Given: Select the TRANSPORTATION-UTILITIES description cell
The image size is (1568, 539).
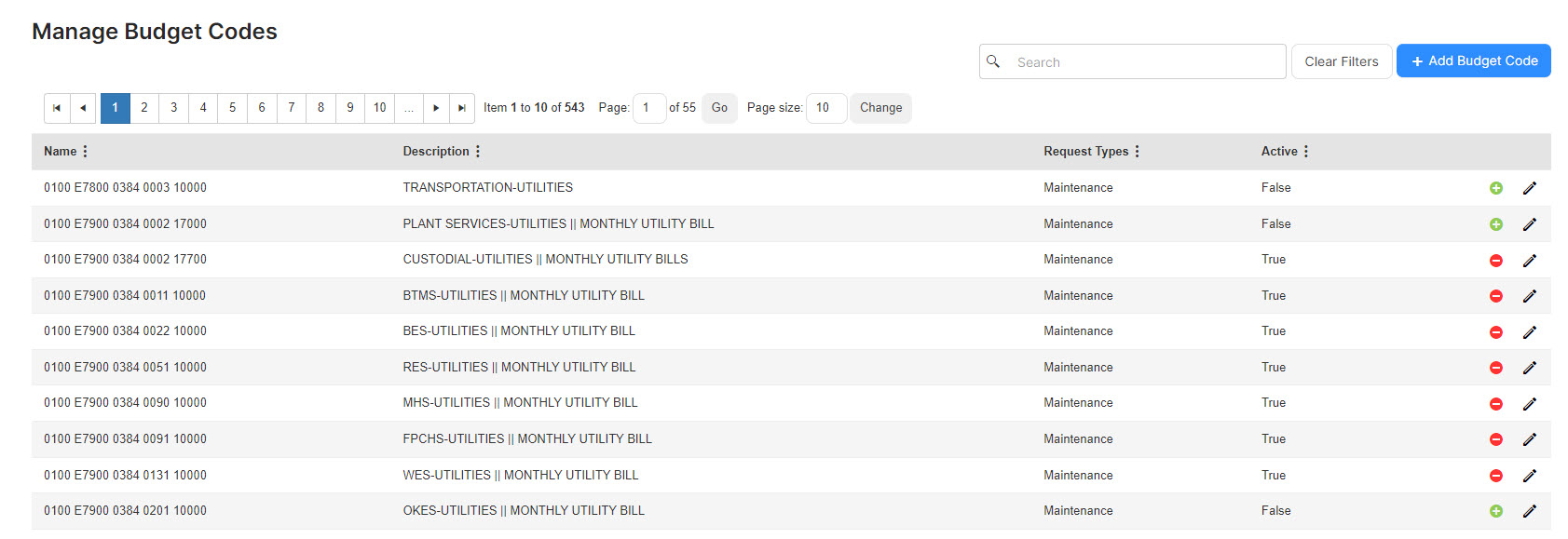Looking at the screenshot, I should coord(488,188).
